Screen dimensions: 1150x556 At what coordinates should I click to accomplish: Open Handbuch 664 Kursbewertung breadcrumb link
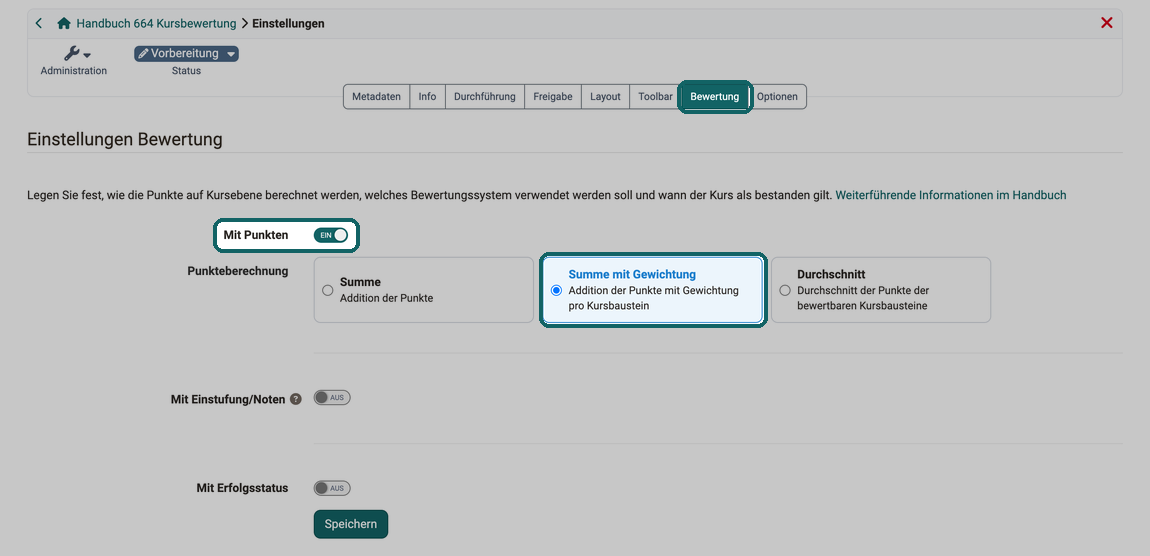[156, 23]
